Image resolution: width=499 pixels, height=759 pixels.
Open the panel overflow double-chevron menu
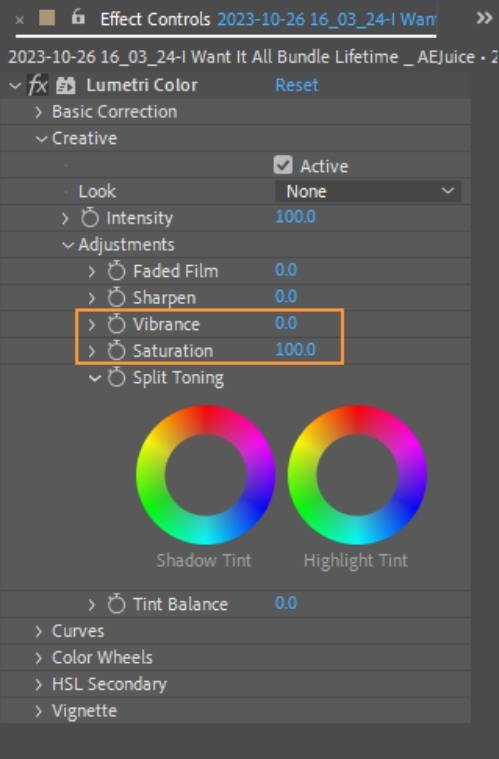(x=484, y=18)
